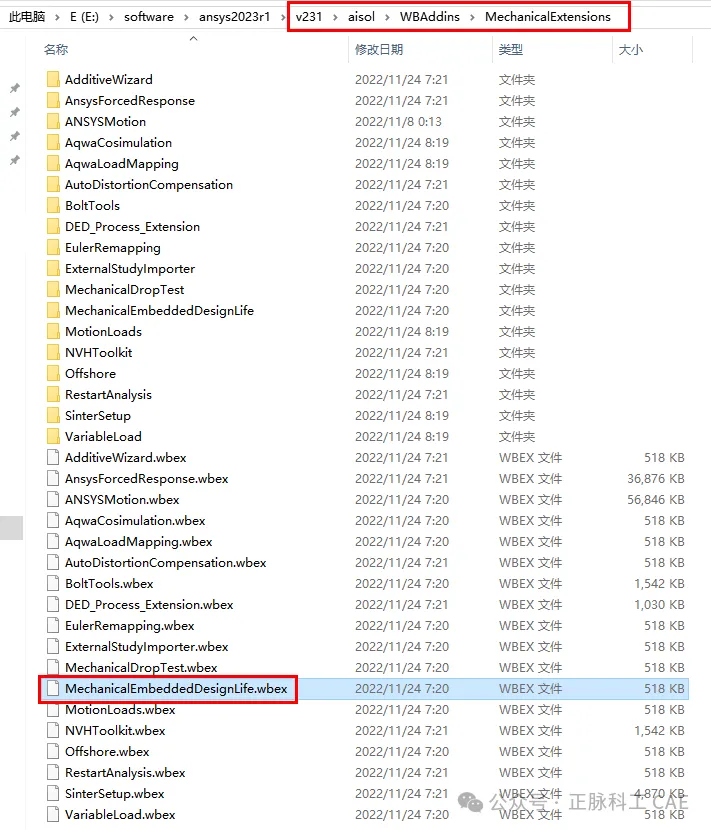Select the AdditiveWizard.wbex file icon
711x830 pixels.
[x=53, y=457]
